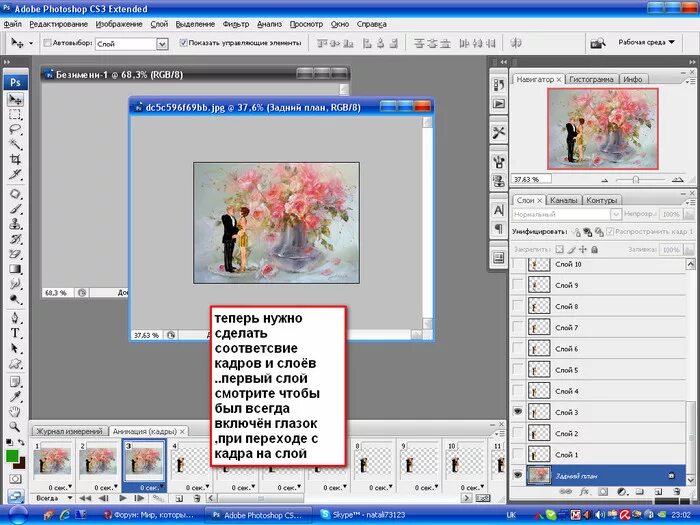Select the Move tool in toolbox
The height and width of the screenshot is (525, 700).
(15, 99)
